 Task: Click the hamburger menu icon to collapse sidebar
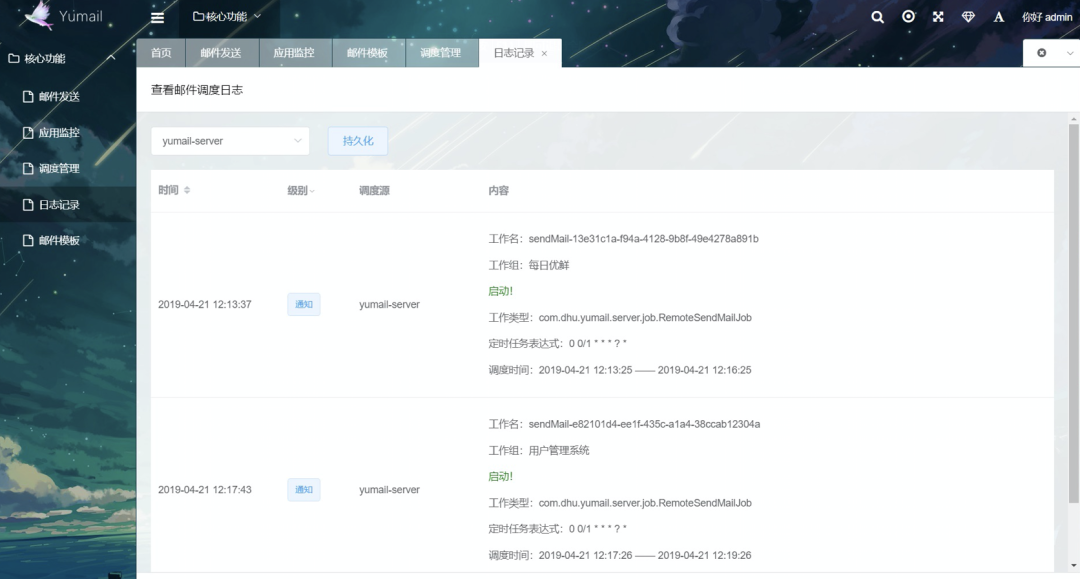pos(157,17)
